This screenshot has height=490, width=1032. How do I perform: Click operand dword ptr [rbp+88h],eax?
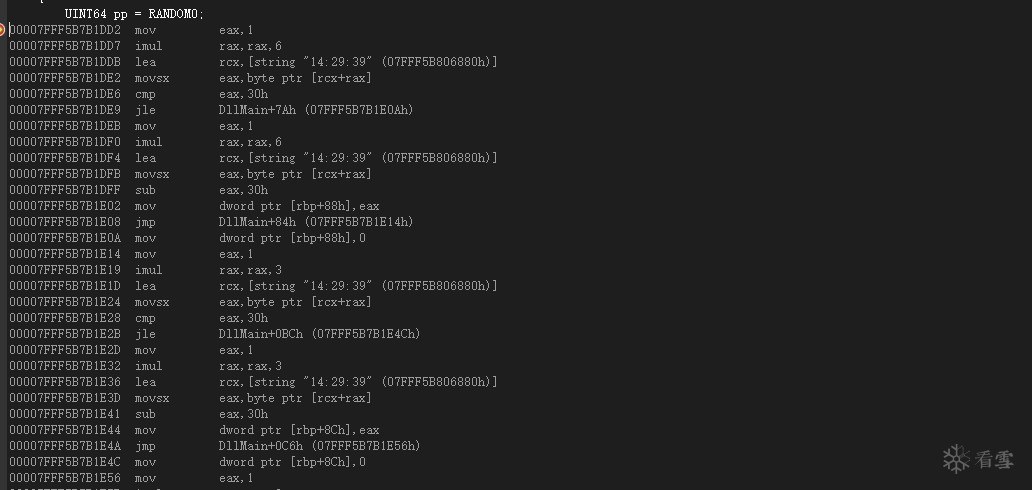point(299,206)
